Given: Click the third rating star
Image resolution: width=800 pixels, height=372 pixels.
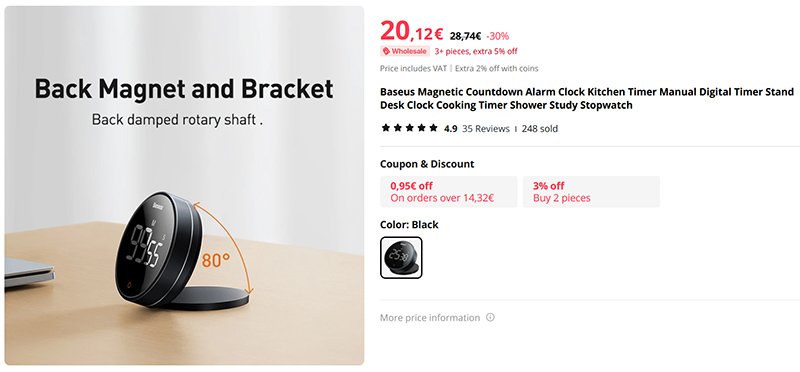Looking at the screenshot, I should pyautogui.click(x=409, y=128).
